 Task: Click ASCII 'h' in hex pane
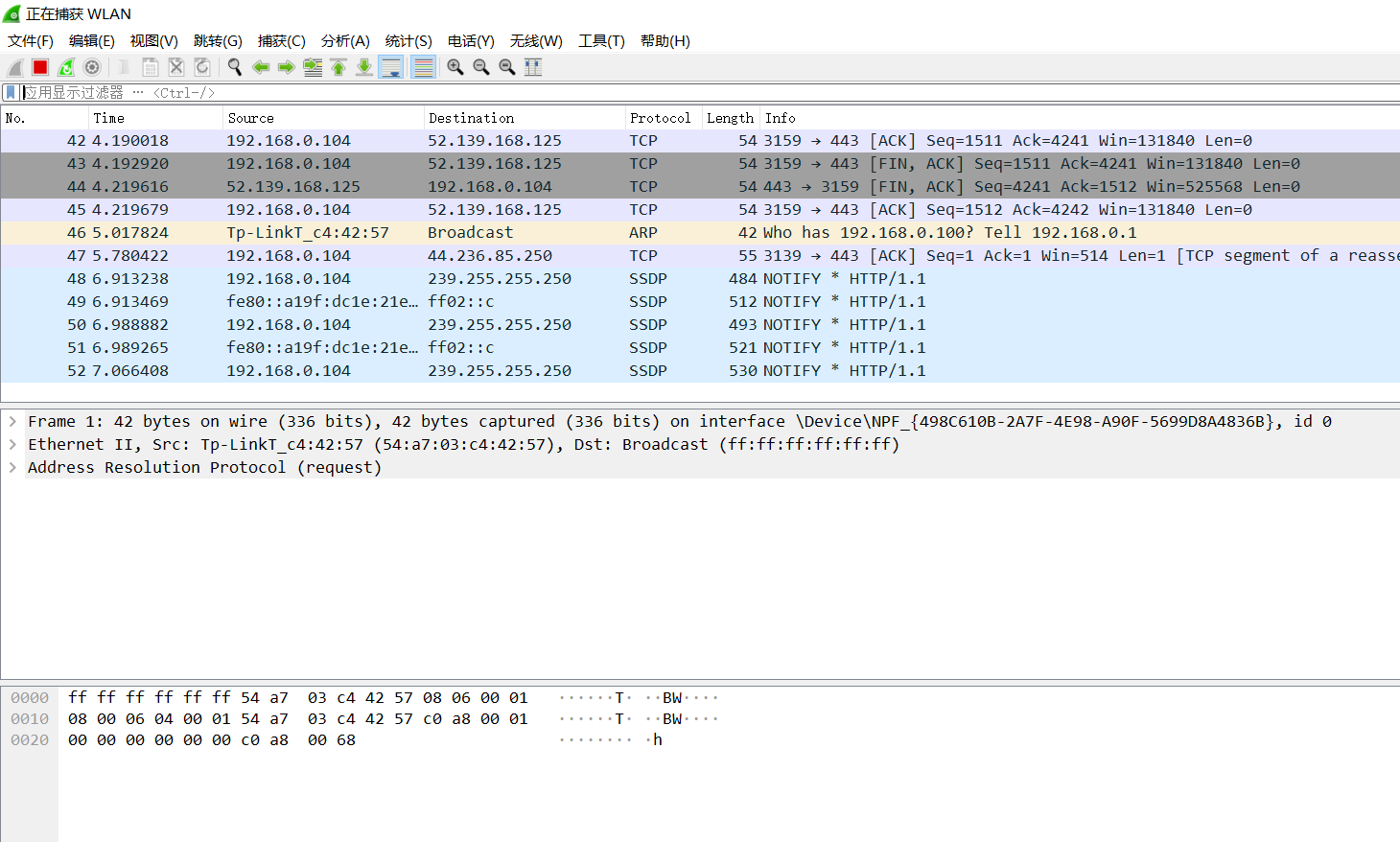658,740
